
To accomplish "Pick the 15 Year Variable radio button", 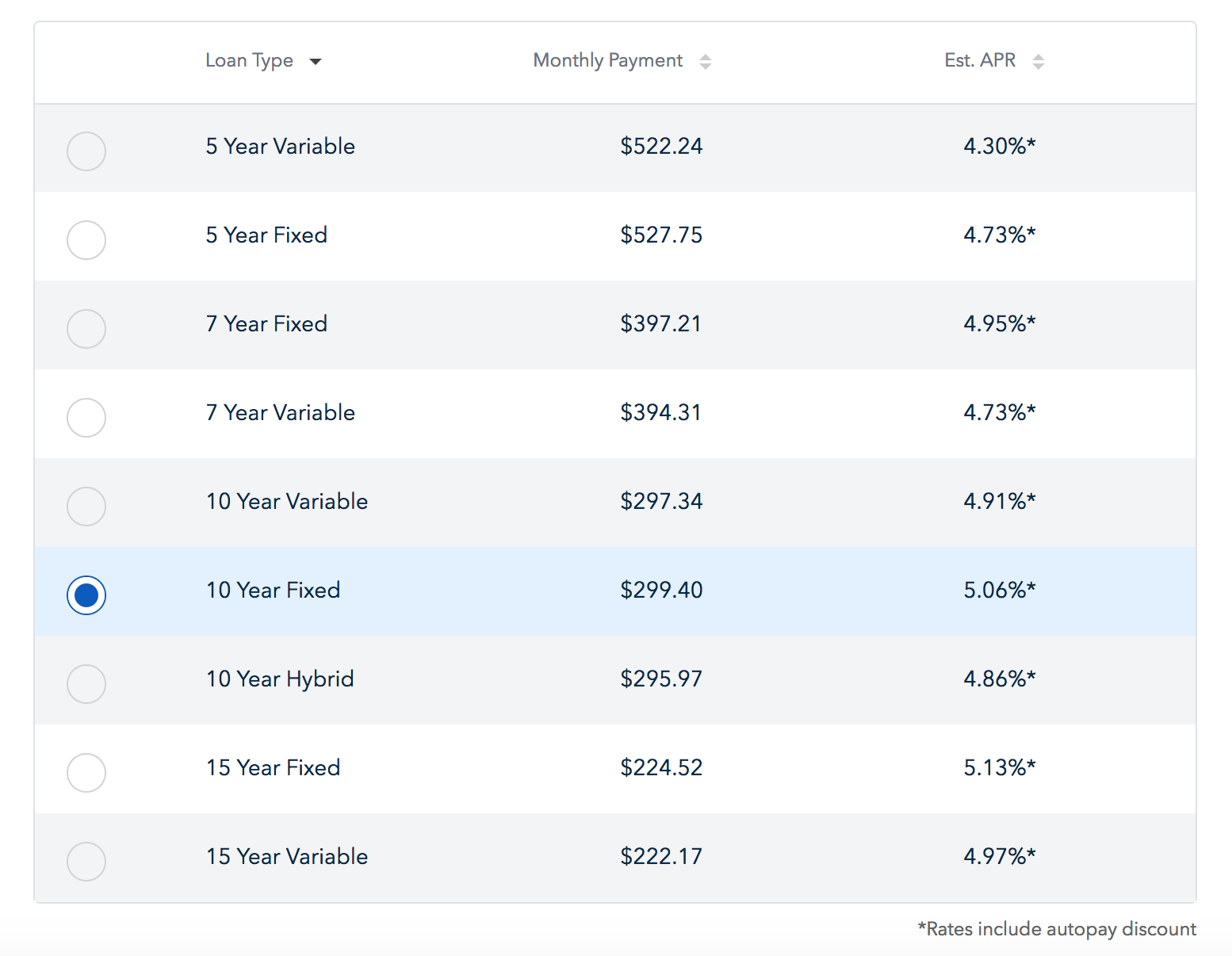I will [86, 861].
